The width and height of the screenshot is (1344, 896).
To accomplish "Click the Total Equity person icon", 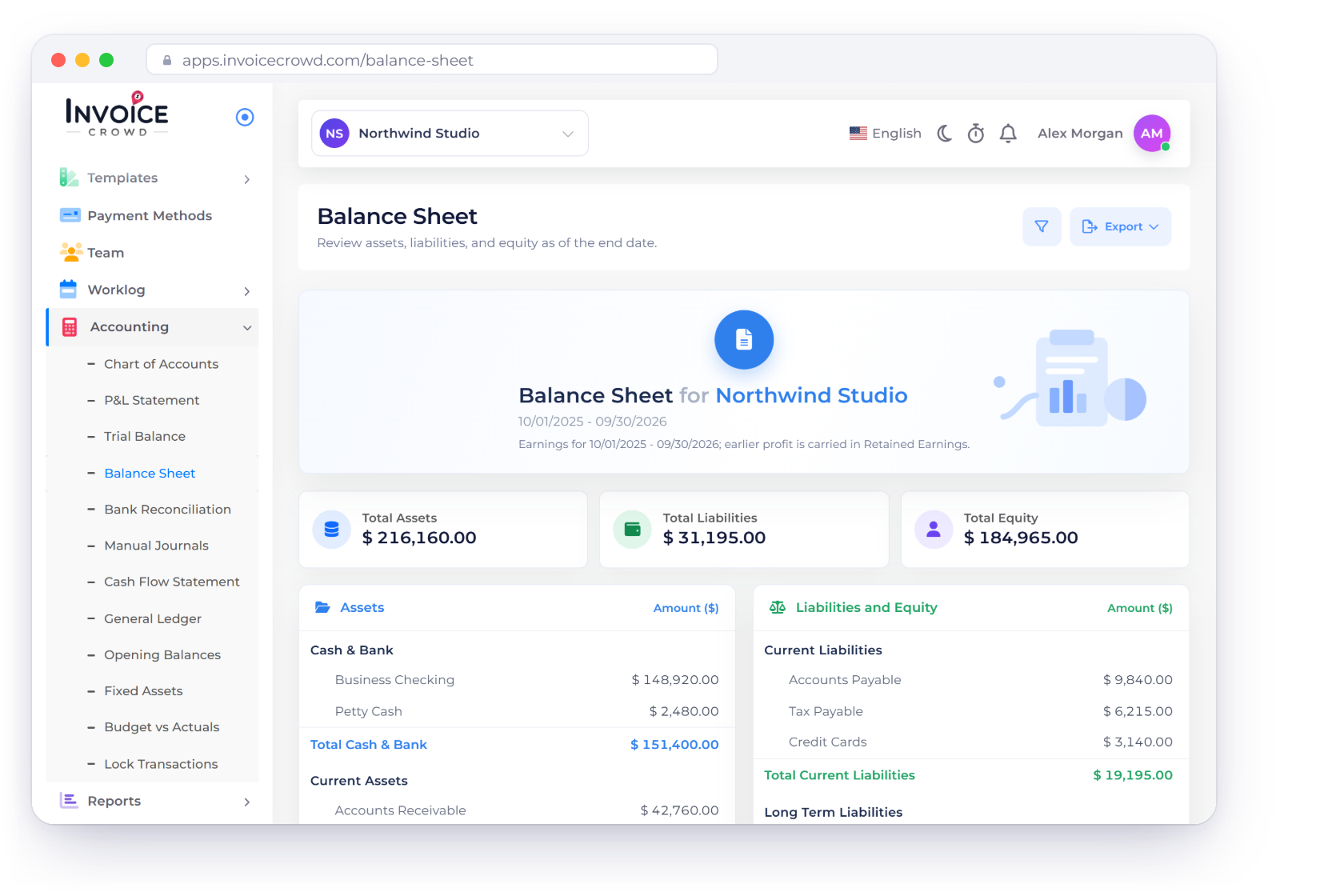I will (933, 530).
